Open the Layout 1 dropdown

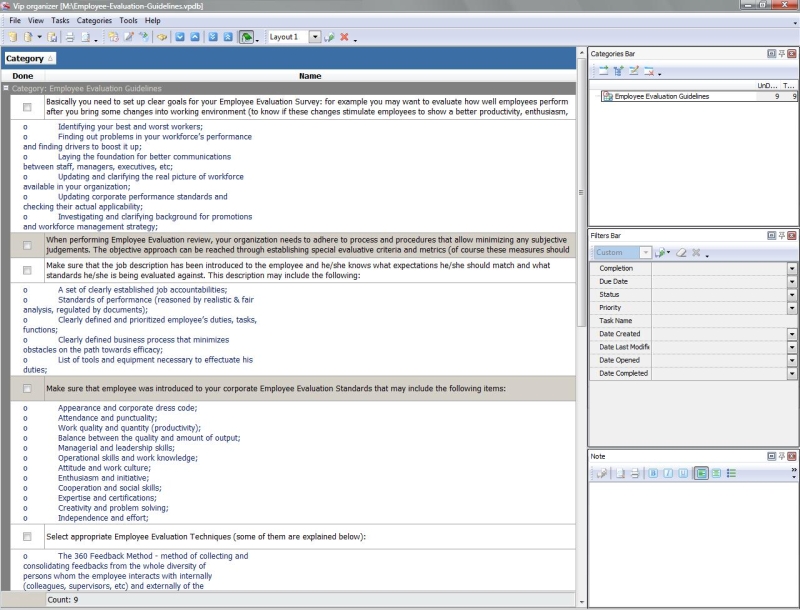point(315,37)
